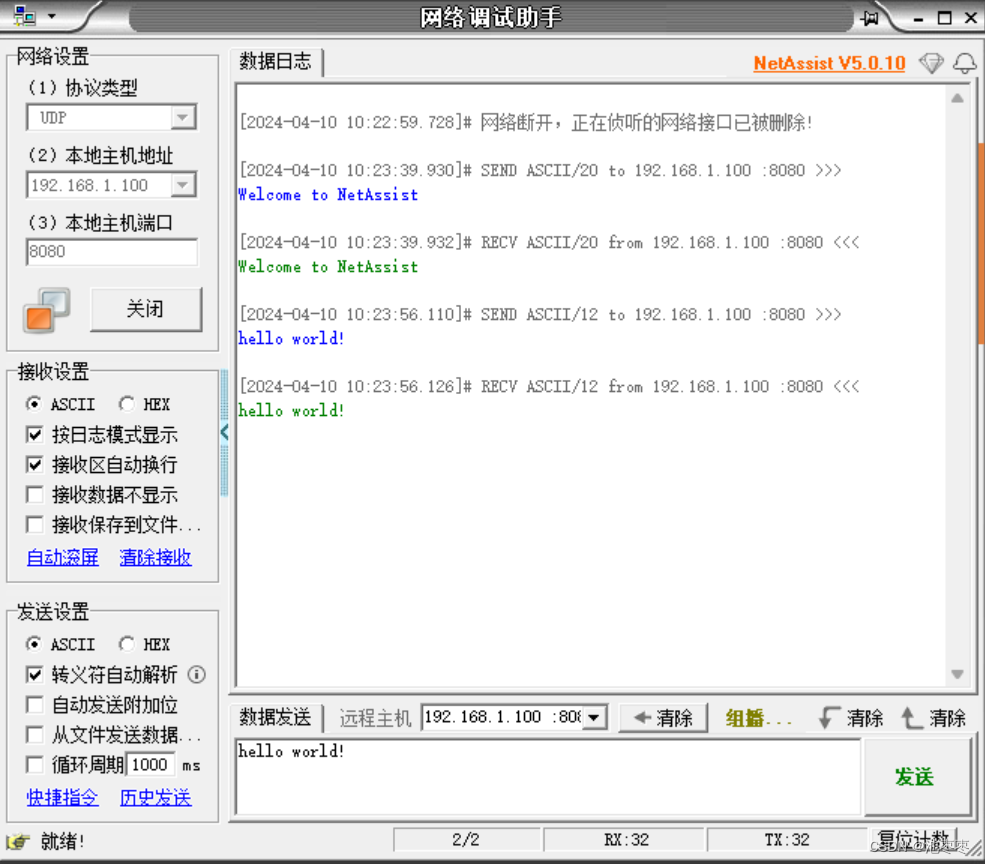This screenshot has width=985, height=864.
Task: Open the remote host address dropdown
Action: 594,717
